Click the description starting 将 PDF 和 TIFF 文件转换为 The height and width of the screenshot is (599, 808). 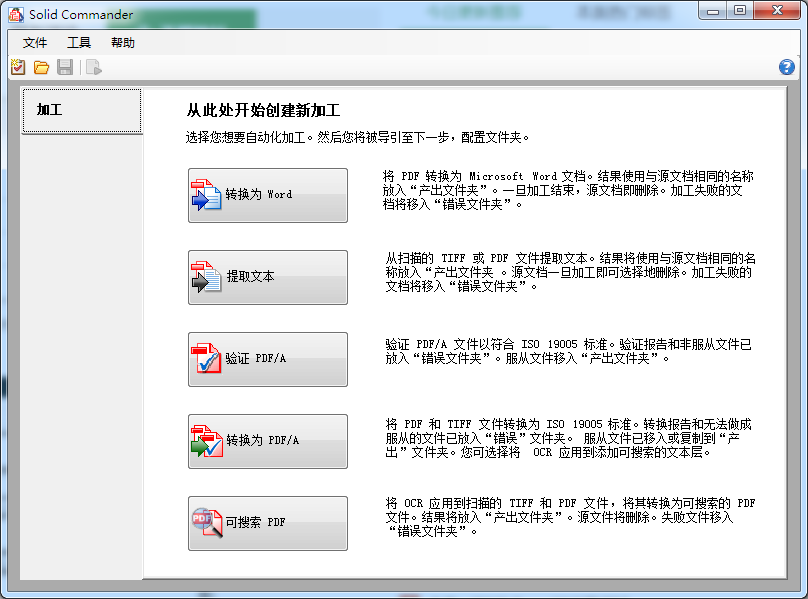[x=568, y=438]
